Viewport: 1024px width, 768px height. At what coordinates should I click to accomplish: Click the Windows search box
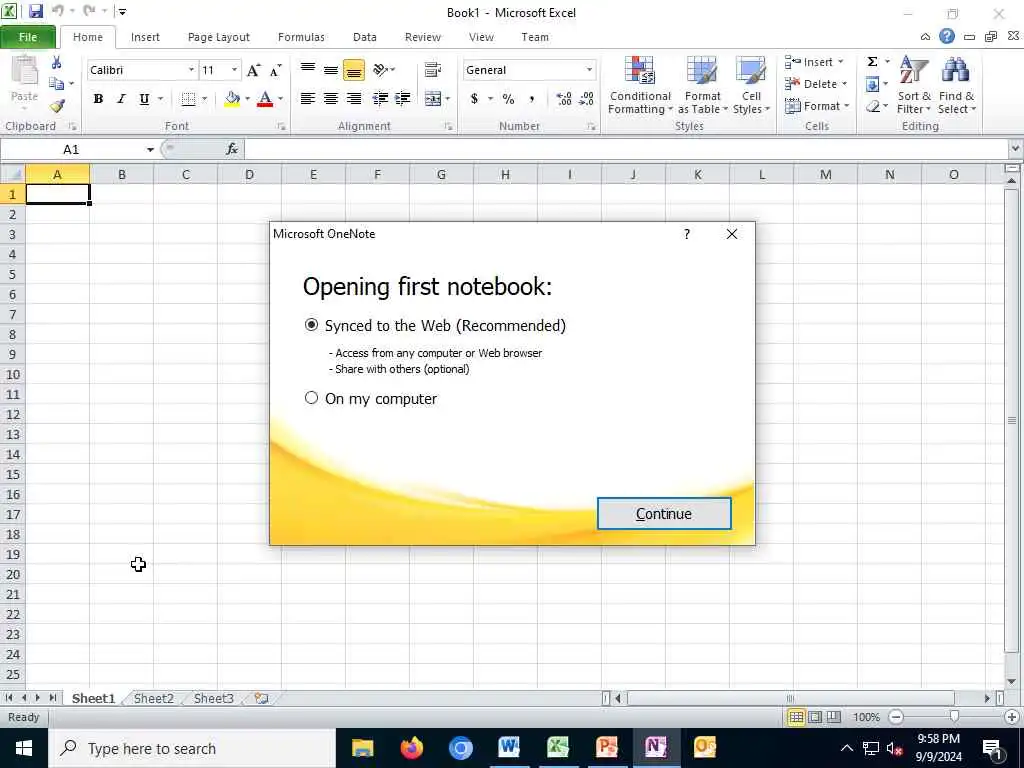[191, 748]
